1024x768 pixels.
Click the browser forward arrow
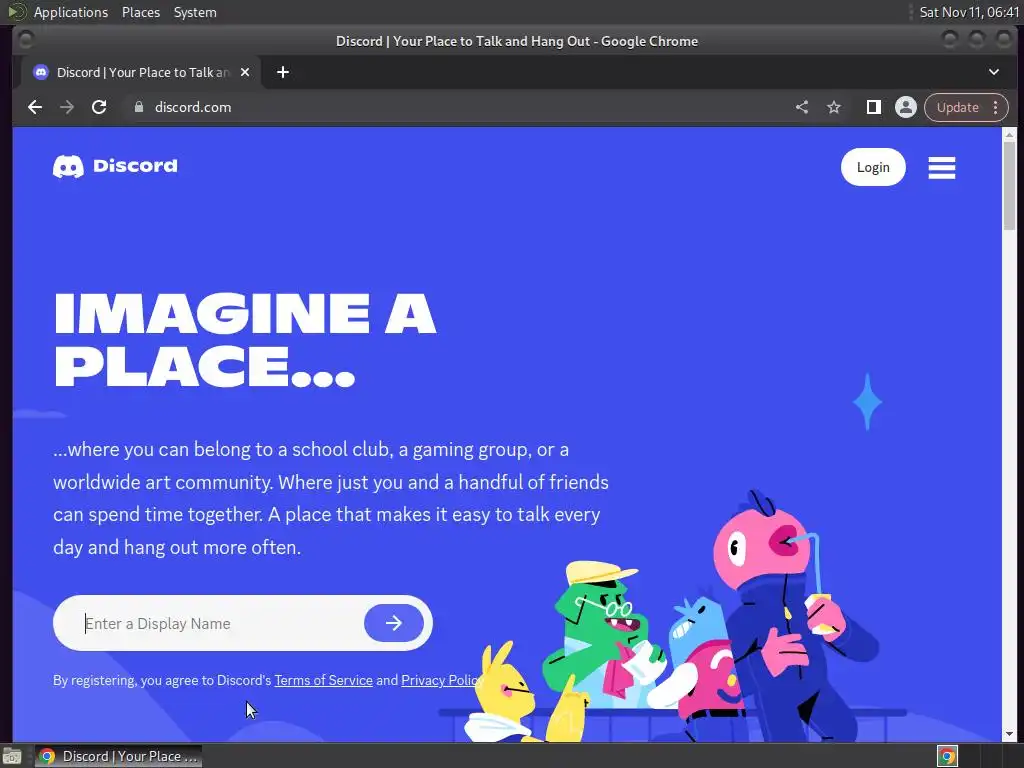pos(67,107)
